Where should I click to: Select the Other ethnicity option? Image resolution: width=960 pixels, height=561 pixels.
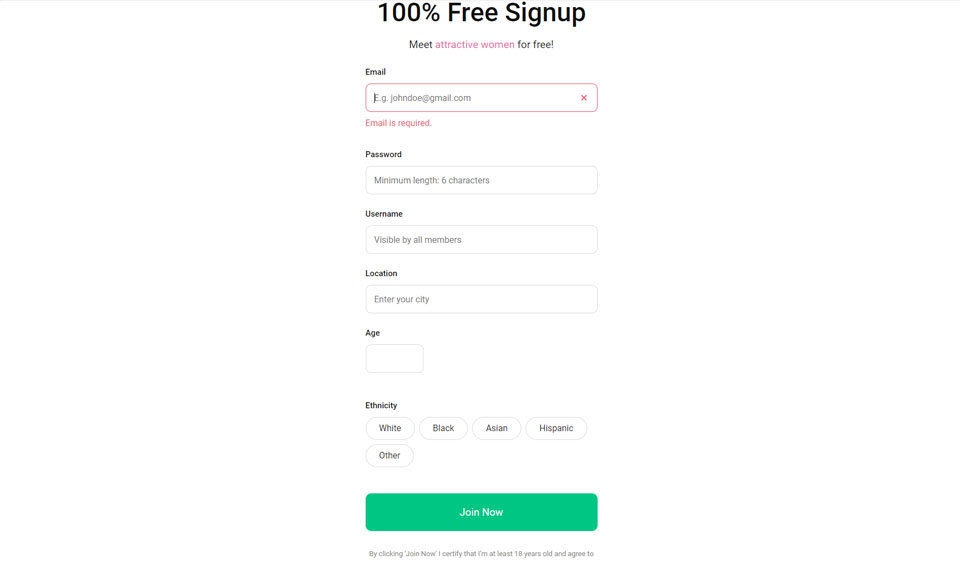click(389, 456)
